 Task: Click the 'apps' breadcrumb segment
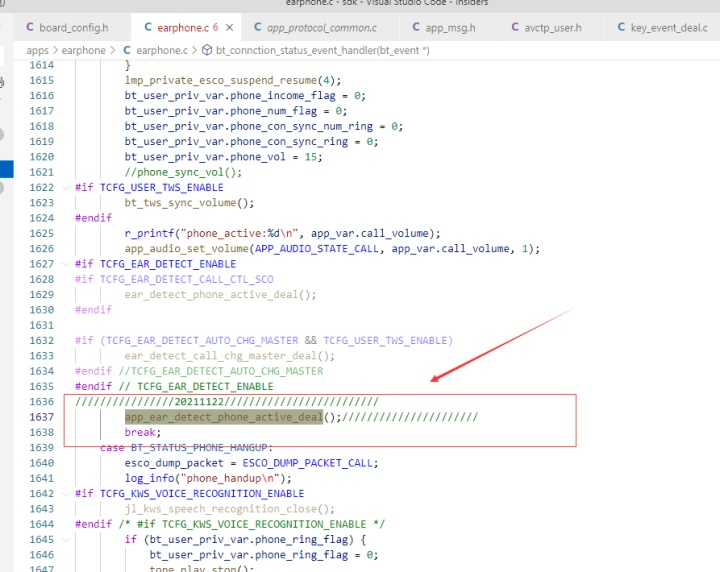pos(37,50)
